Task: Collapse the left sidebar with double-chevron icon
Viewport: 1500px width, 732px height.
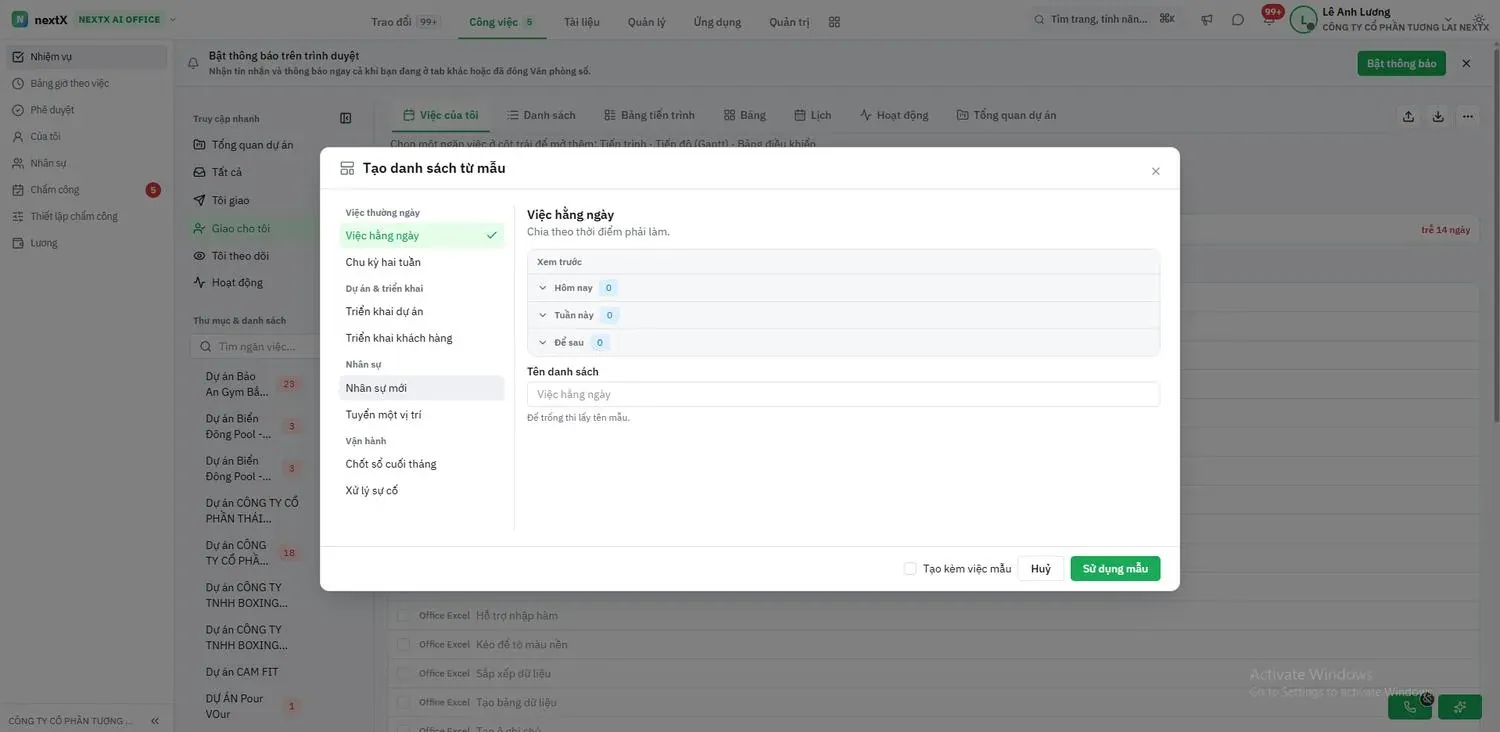Action: pyautogui.click(x=155, y=721)
